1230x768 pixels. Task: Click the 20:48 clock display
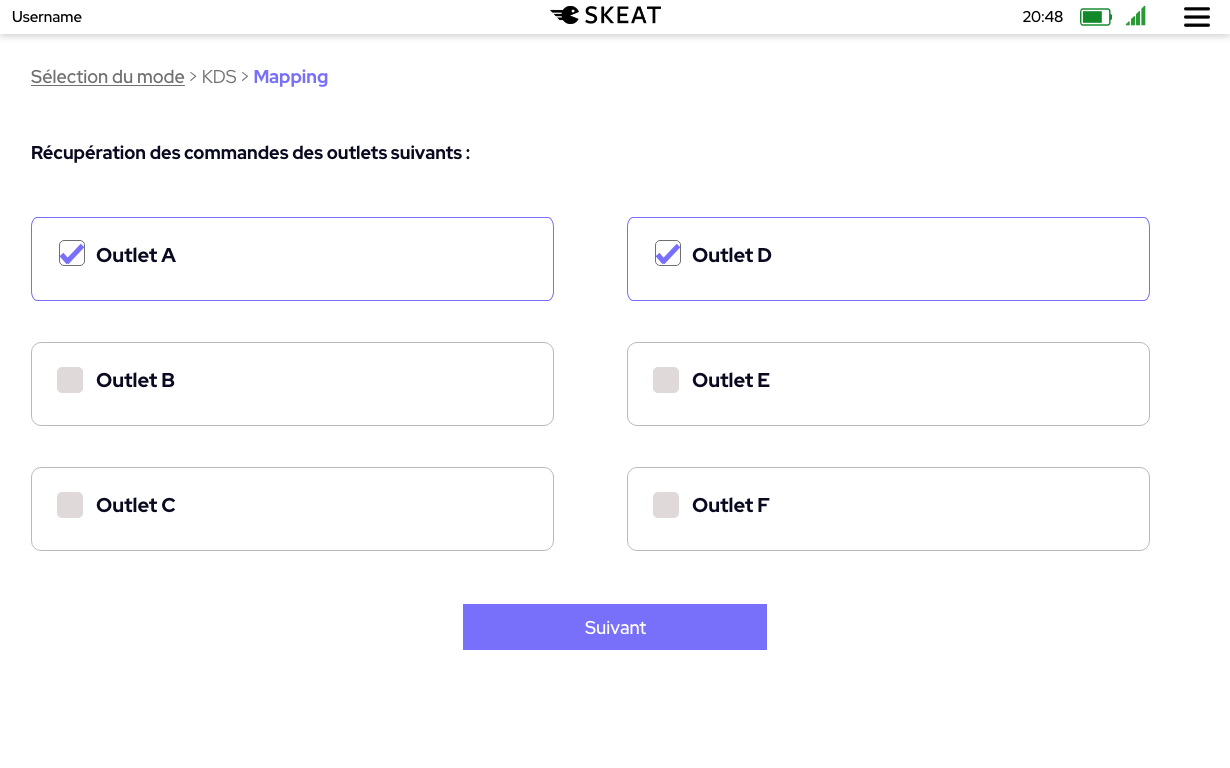(1042, 17)
